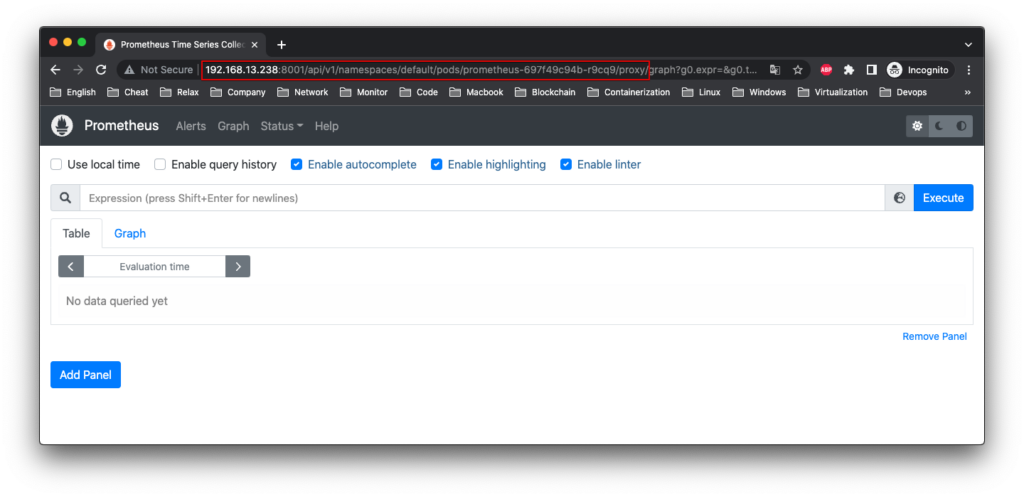This screenshot has height=497, width=1024.
Task: Click the Prometheus flame logo icon
Action: tap(62, 126)
